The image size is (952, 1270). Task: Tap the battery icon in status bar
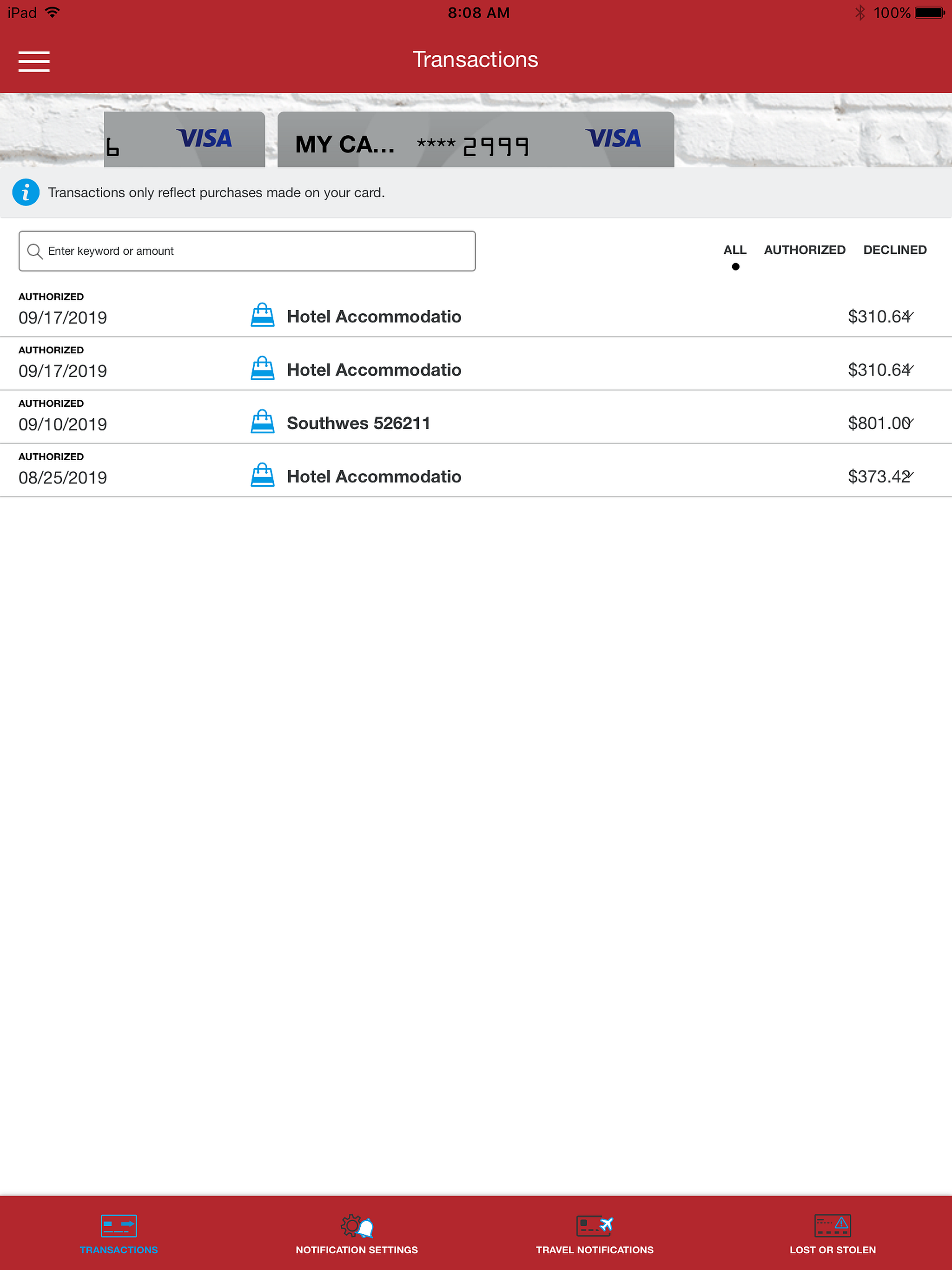pos(930,13)
